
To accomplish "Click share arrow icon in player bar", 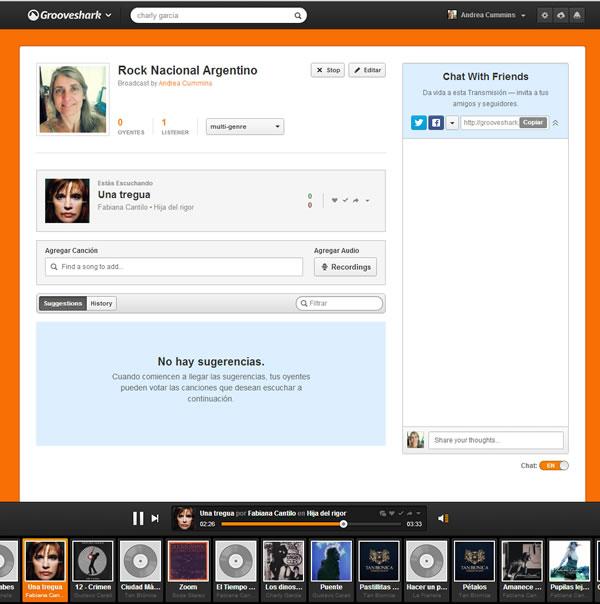I will coord(409,513).
